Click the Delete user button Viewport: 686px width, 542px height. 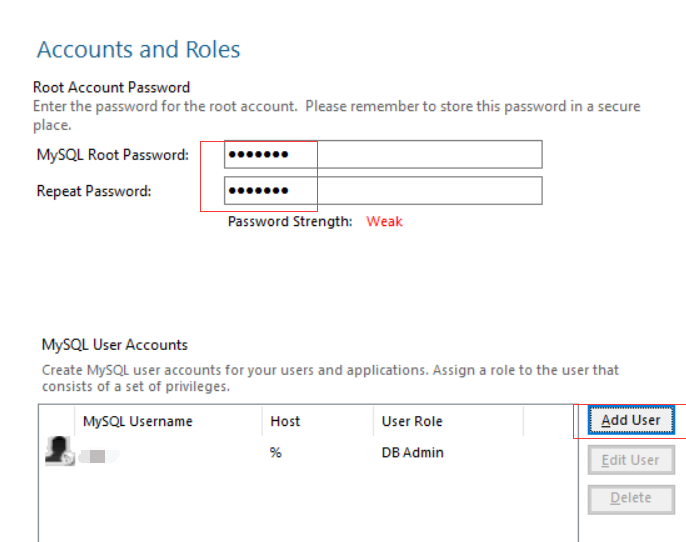pyautogui.click(x=630, y=498)
